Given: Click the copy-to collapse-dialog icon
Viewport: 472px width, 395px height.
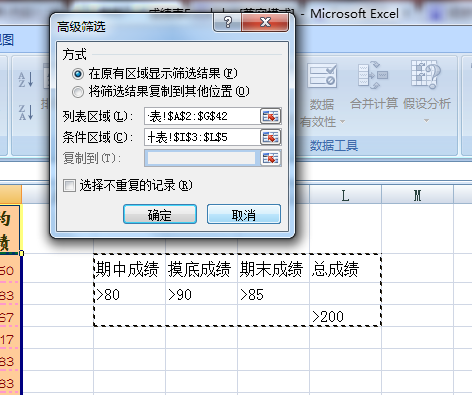Looking at the screenshot, I should tap(270, 158).
